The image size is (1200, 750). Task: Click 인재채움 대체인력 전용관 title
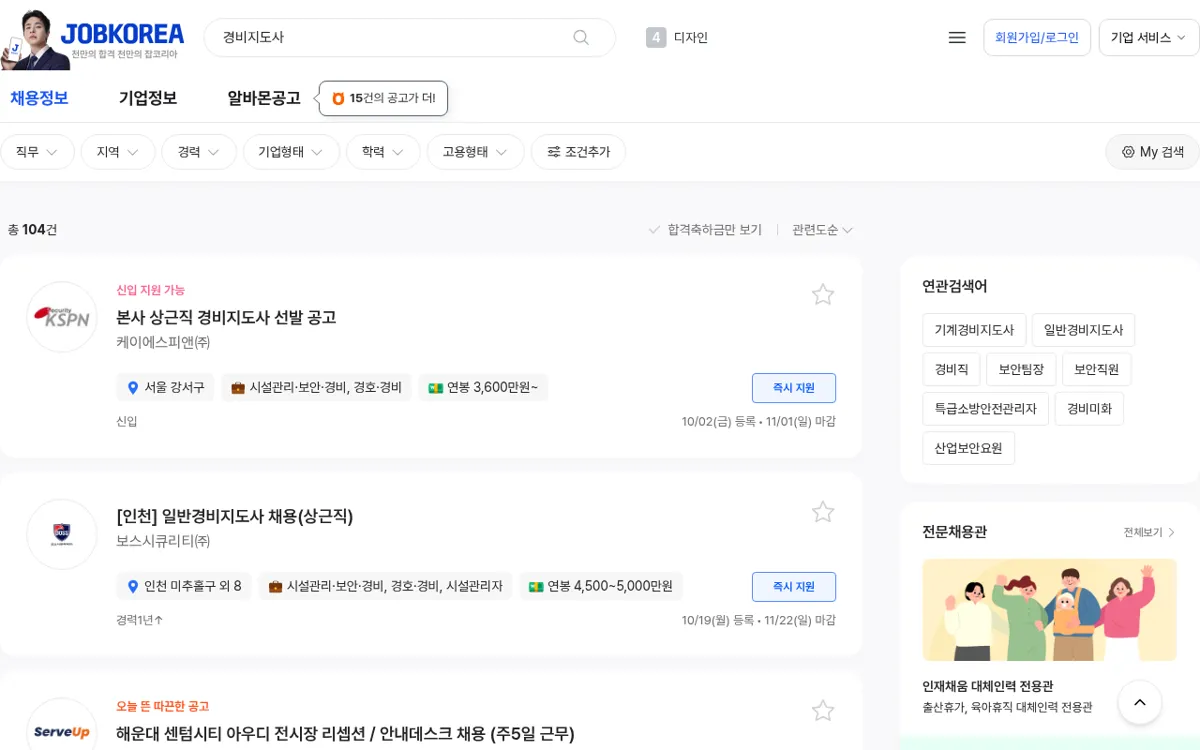(x=987, y=686)
